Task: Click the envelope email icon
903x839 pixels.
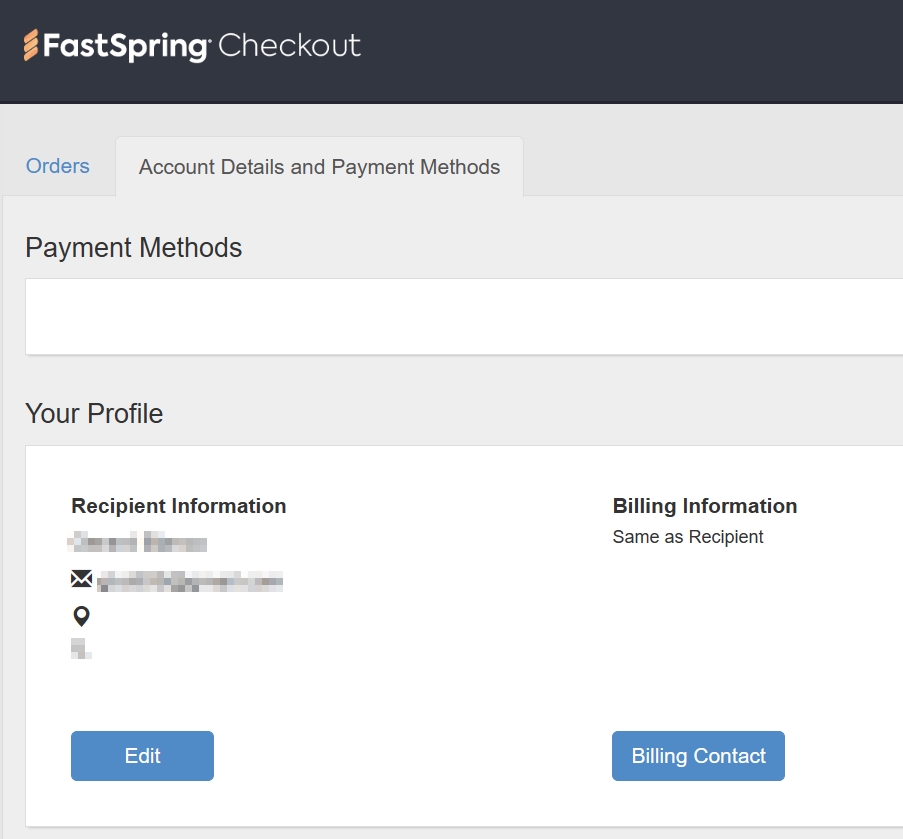Action: coord(81,579)
